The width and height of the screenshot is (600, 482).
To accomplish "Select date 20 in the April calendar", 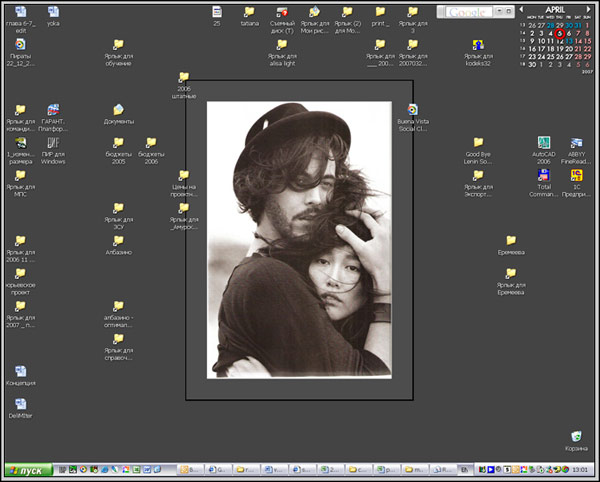I will pos(569,49).
